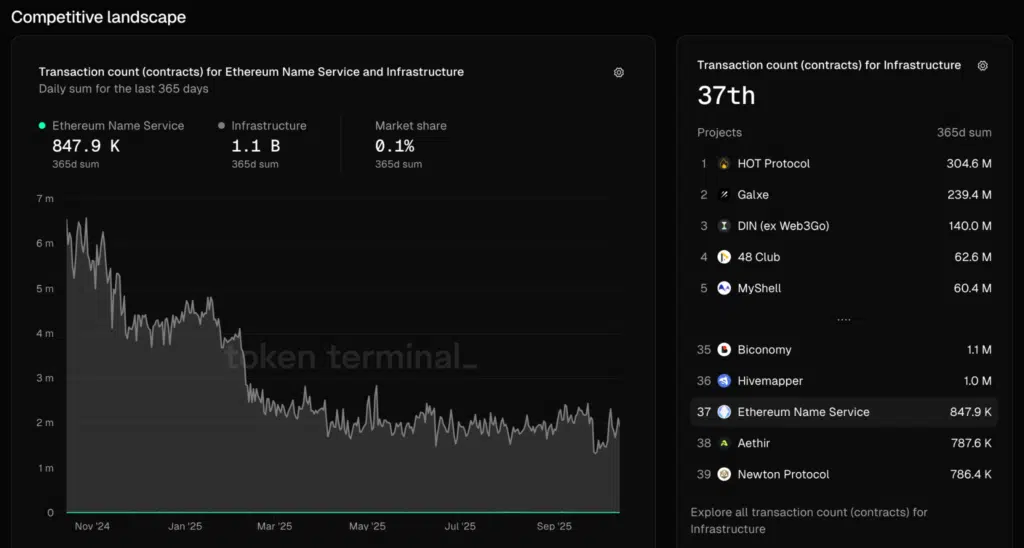1024x548 pixels.
Task: Click the 60.4 M value for MyShell
Action: [972, 288]
